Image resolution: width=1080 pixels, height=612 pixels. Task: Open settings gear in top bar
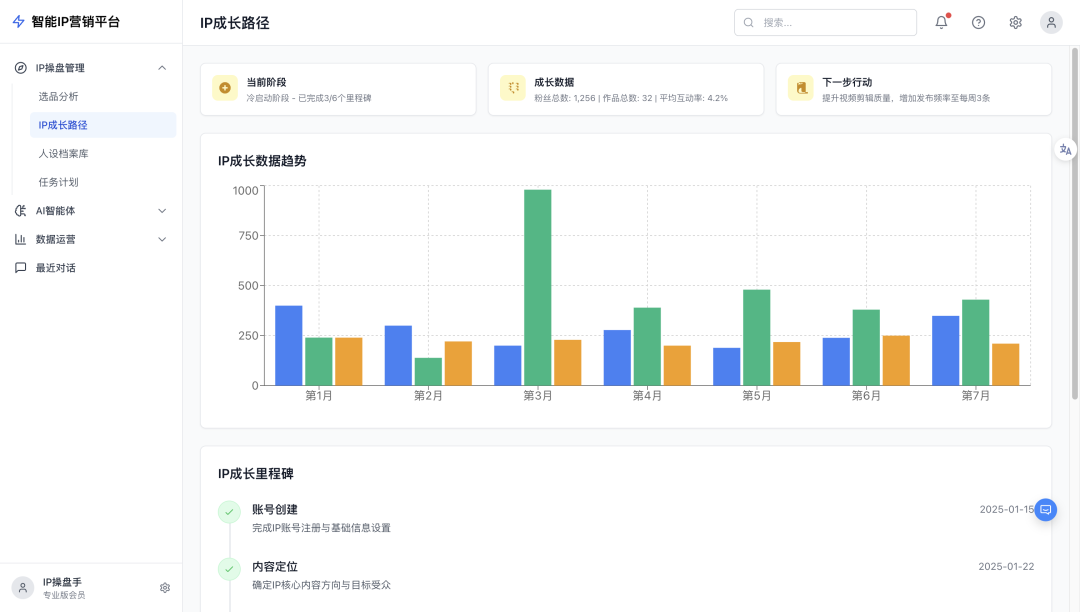click(x=1015, y=23)
